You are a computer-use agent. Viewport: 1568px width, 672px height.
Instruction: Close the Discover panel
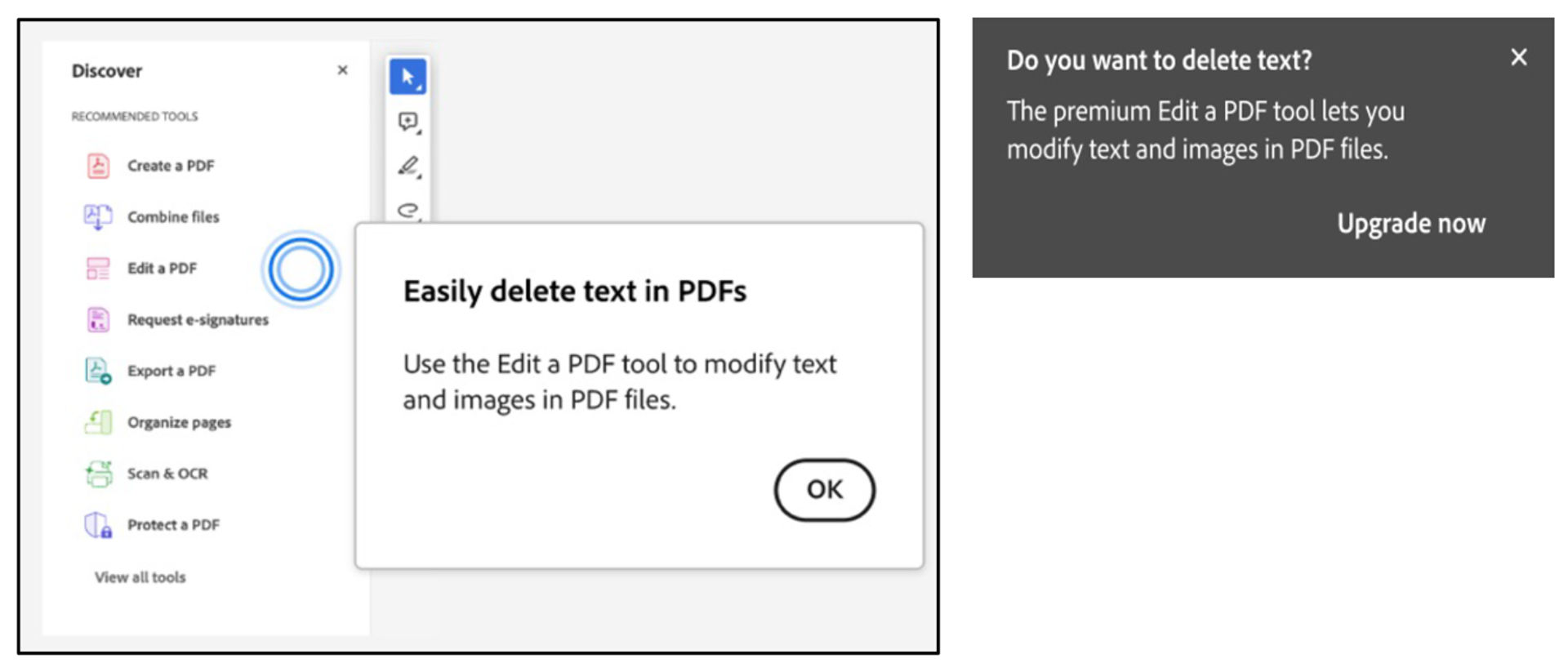342,70
